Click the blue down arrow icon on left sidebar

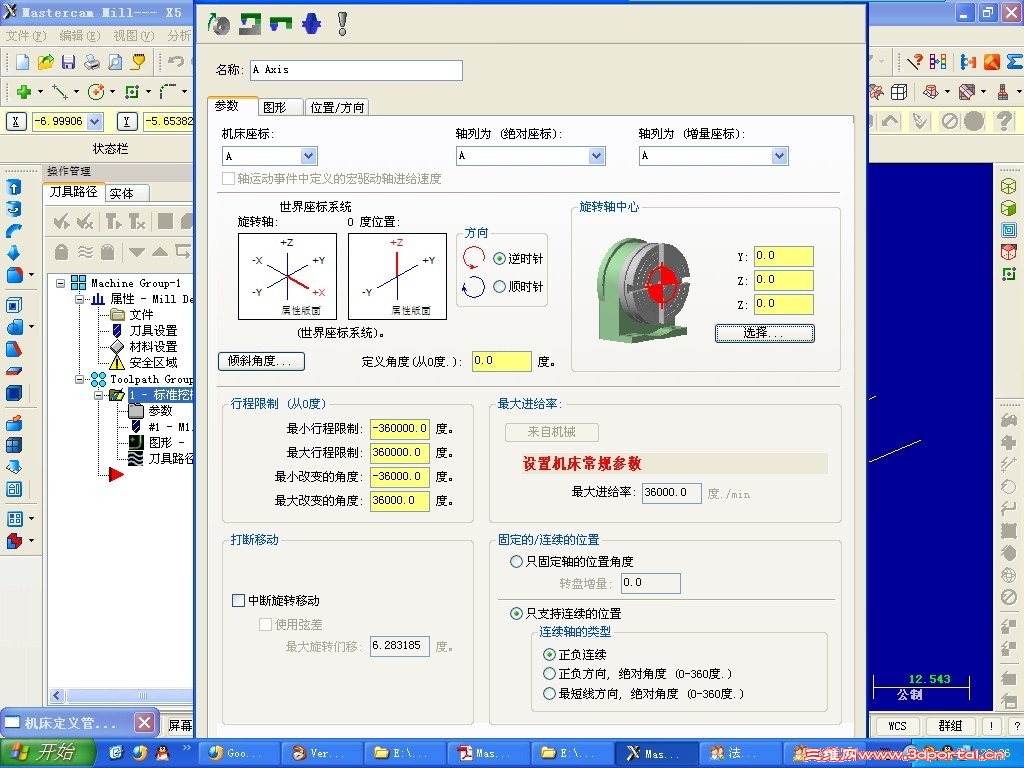pos(14,253)
